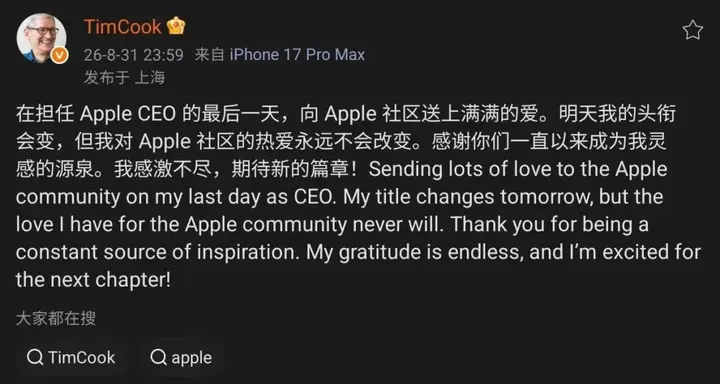The width and height of the screenshot is (720, 384).
Task: Open the TimCook username link
Action: [123, 27]
